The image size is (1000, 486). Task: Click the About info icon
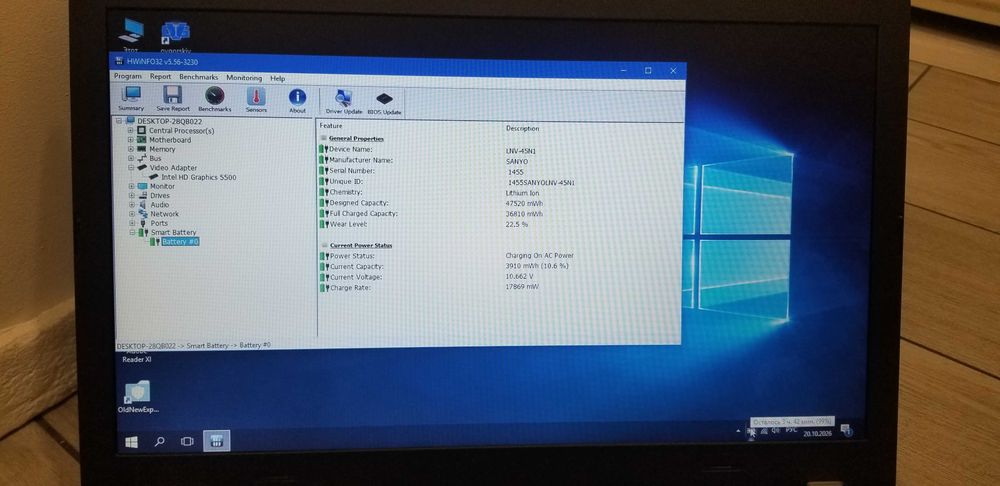click(x=297, y=101)
